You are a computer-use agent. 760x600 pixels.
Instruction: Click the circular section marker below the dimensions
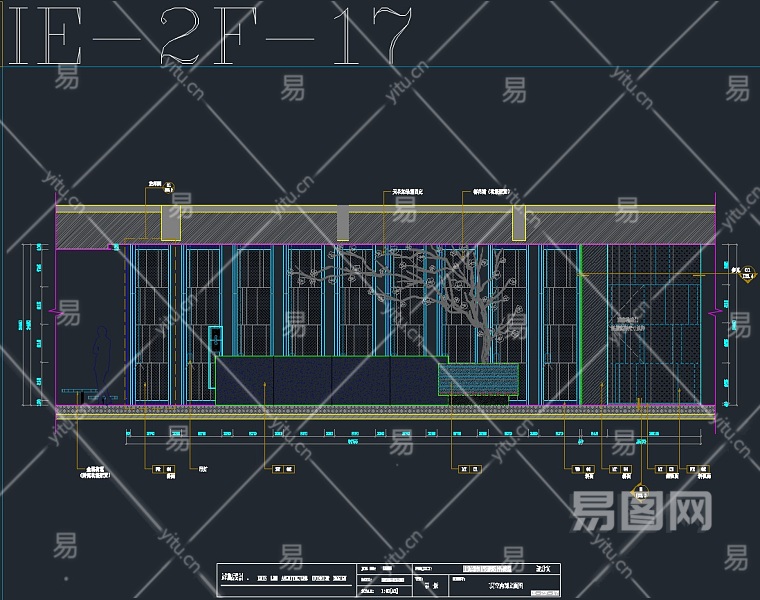tap(638, 490)
